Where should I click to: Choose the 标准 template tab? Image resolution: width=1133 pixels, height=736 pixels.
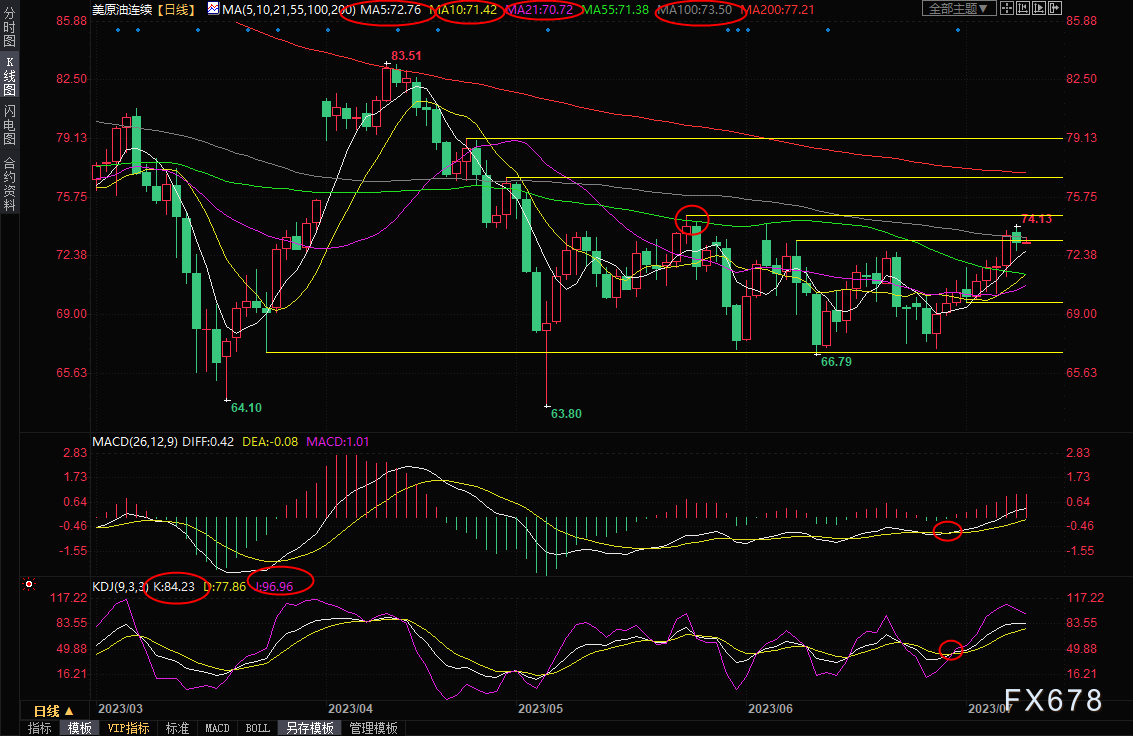177,728
